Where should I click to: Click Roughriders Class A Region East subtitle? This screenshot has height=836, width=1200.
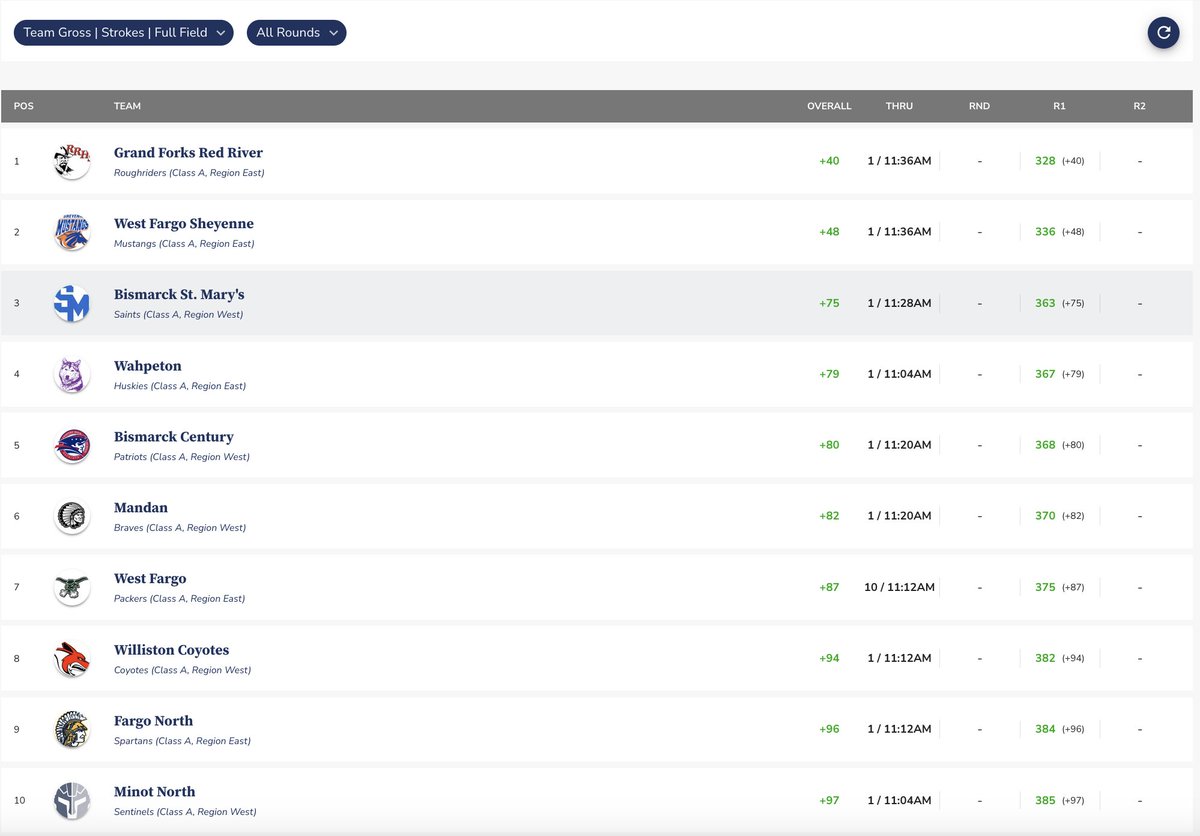tap(189, 173)
